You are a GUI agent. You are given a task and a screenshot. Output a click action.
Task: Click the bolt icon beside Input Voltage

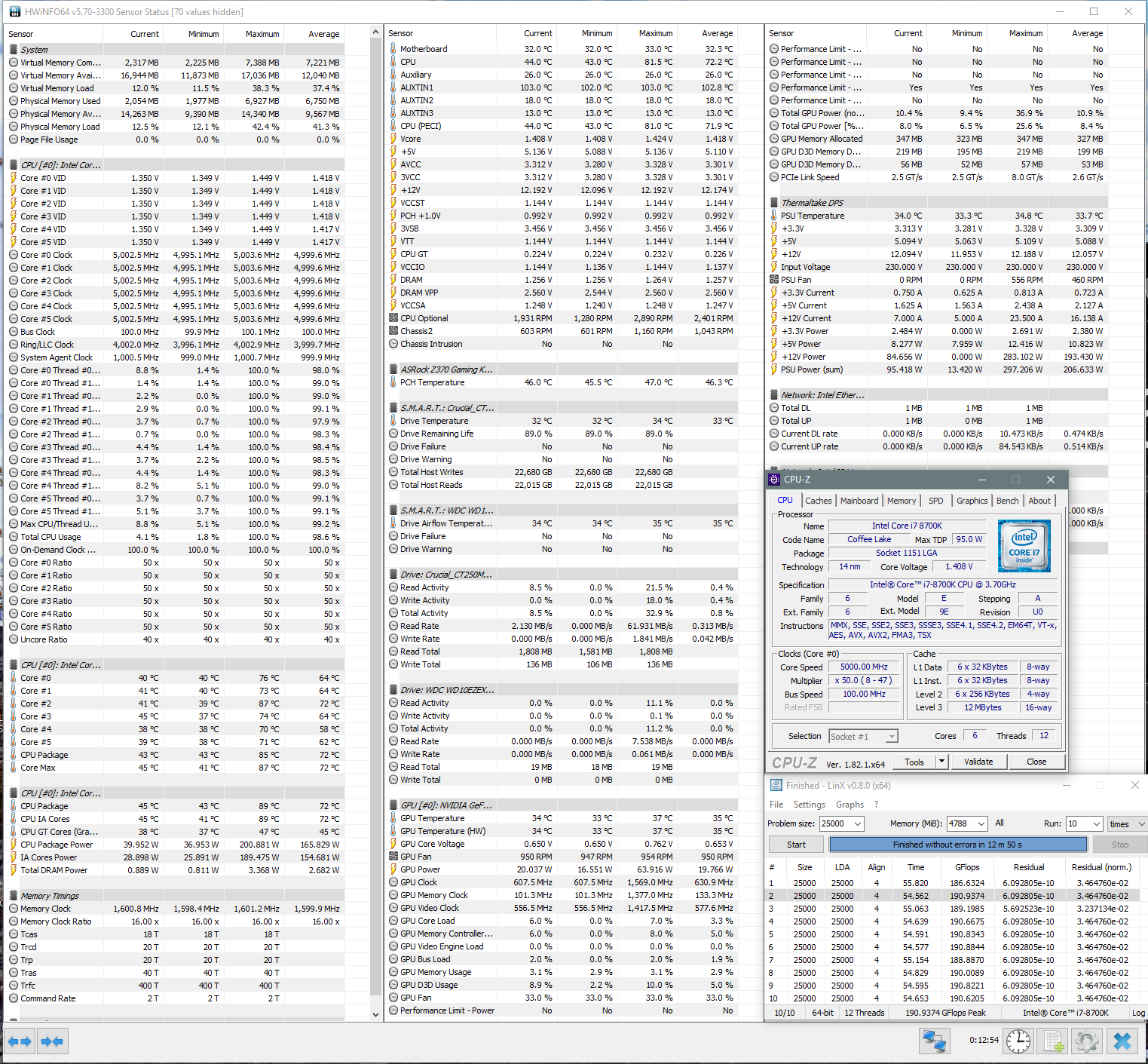click(x=773, y=267)
